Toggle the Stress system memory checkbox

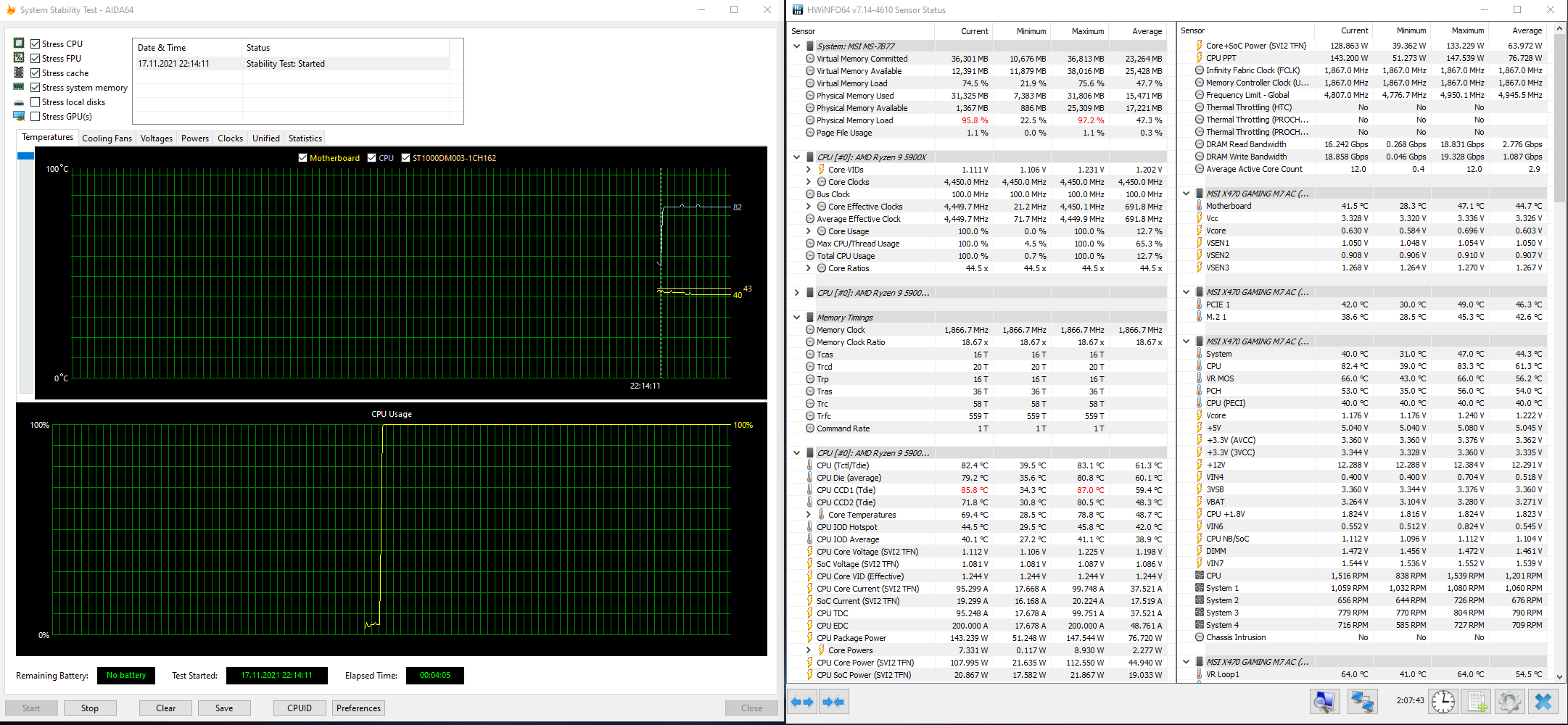point(35,88)
